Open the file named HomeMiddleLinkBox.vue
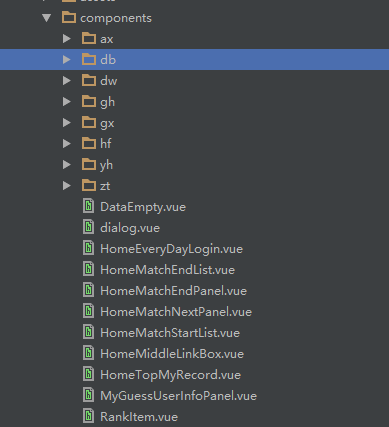The height and width of the screenshot is (427, 389). [172, 354]
